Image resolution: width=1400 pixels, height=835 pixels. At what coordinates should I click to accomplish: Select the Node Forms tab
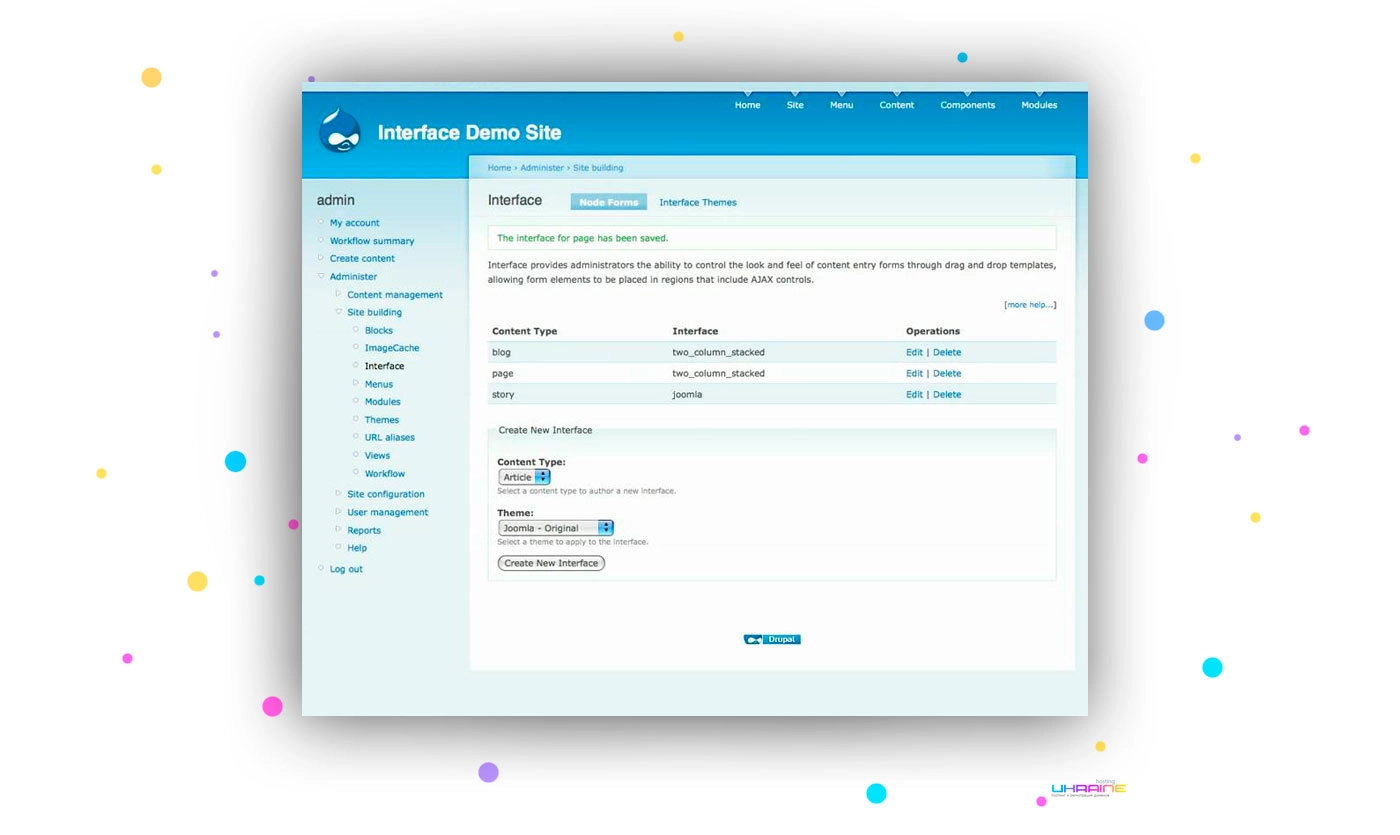tap(608, 202)
